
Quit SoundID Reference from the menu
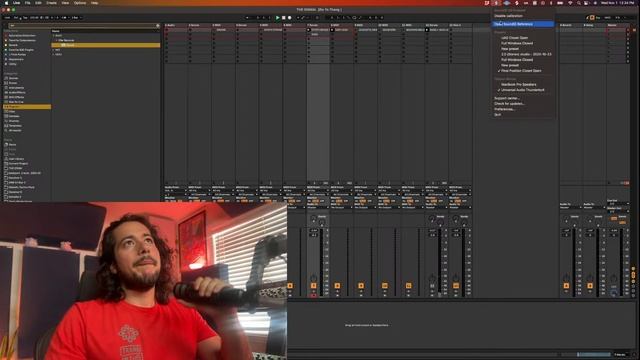497,115
